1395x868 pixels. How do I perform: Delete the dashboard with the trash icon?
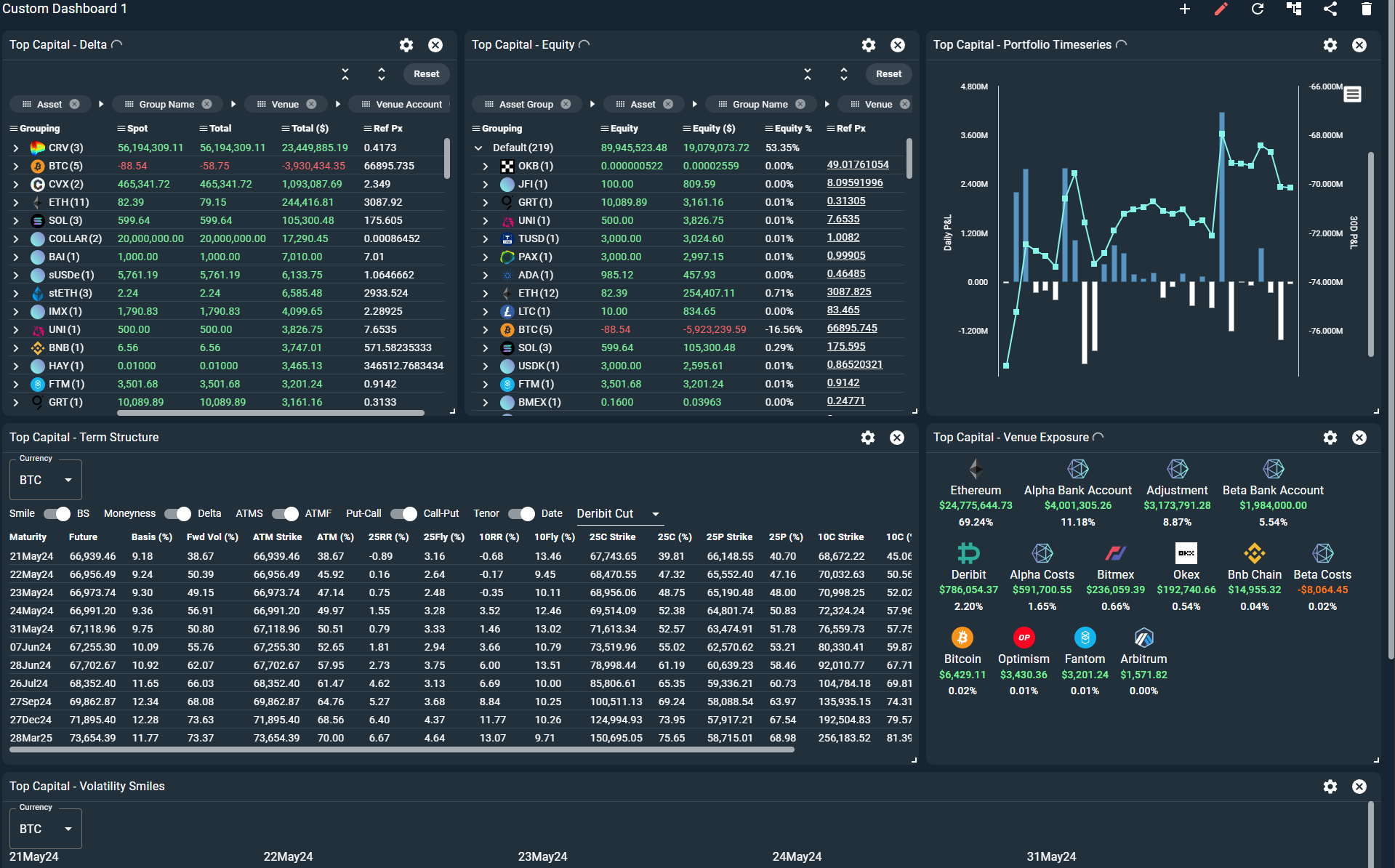(1367, 9)
